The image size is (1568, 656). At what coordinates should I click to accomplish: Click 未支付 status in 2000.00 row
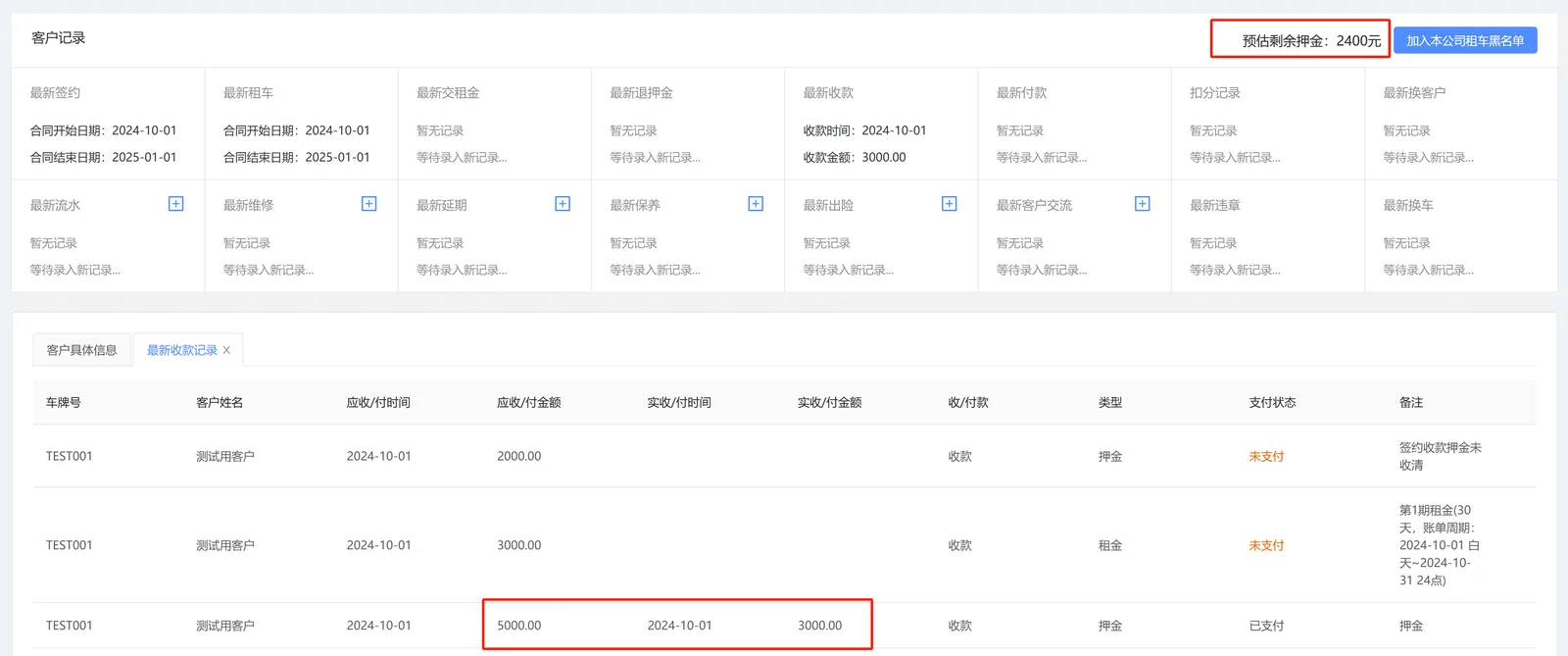1266,456
